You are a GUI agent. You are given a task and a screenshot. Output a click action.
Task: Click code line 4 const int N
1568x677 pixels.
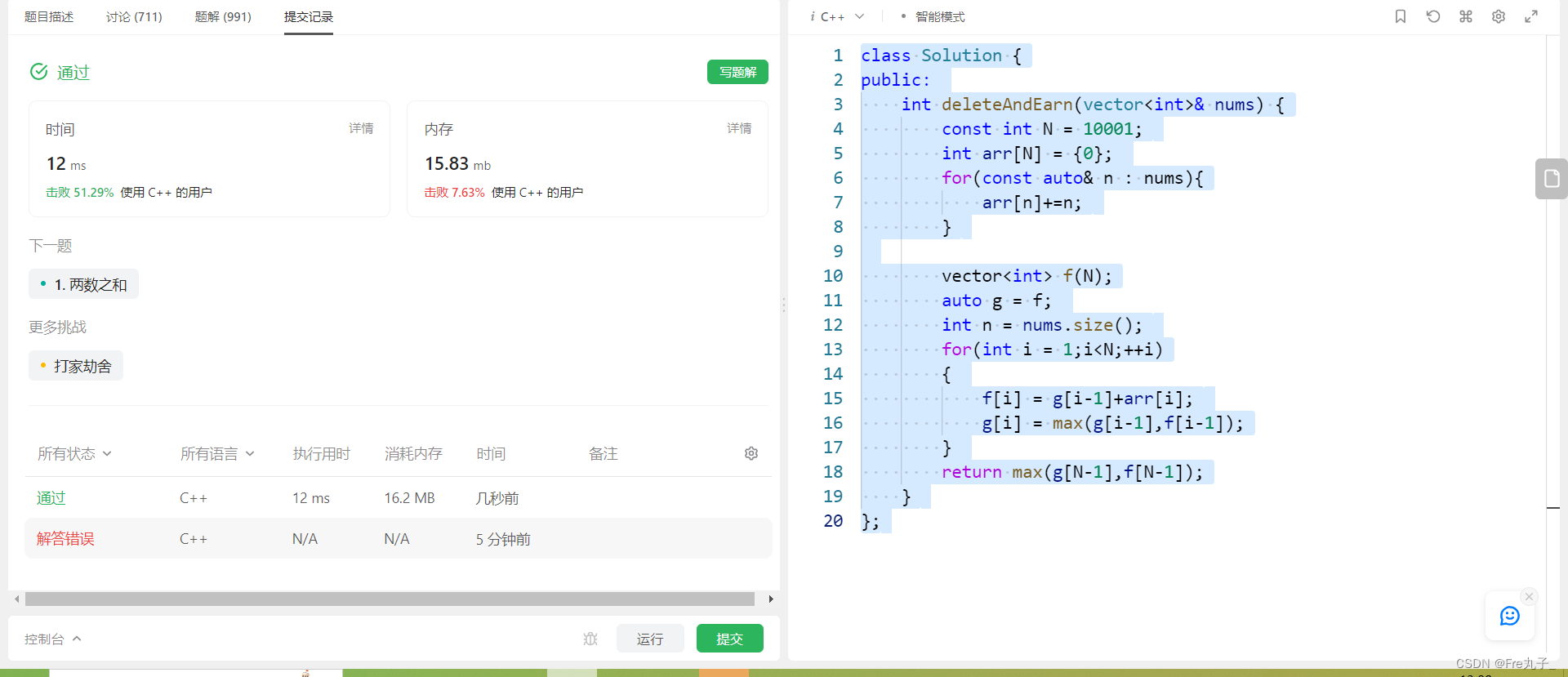click(x=1042, y=129)
